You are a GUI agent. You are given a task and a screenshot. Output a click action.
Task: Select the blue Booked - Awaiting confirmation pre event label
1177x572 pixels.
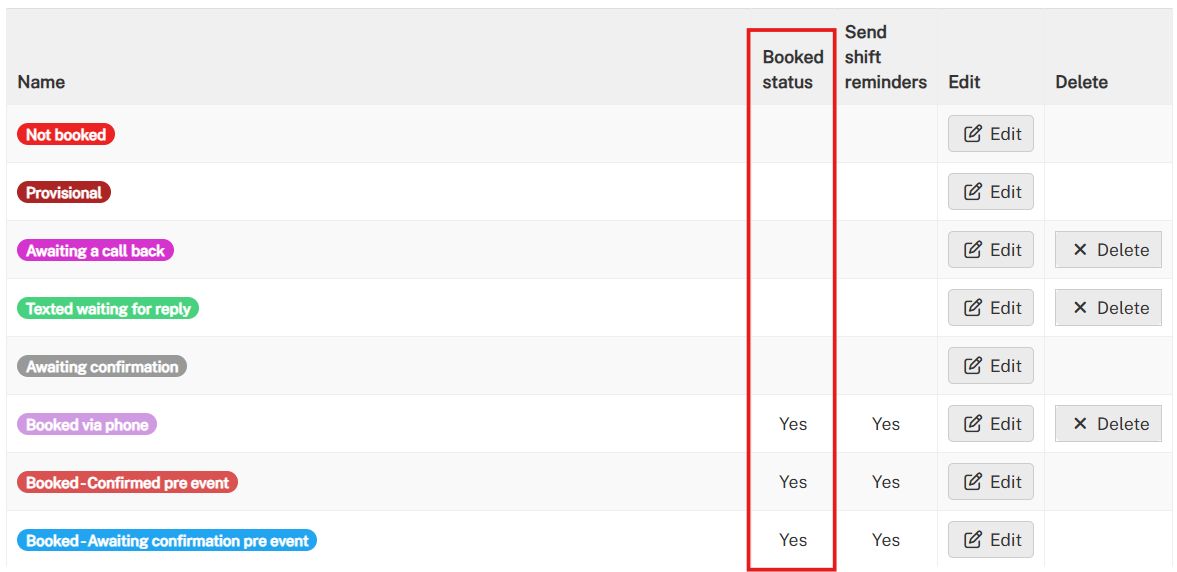click(x=167, y=540)
